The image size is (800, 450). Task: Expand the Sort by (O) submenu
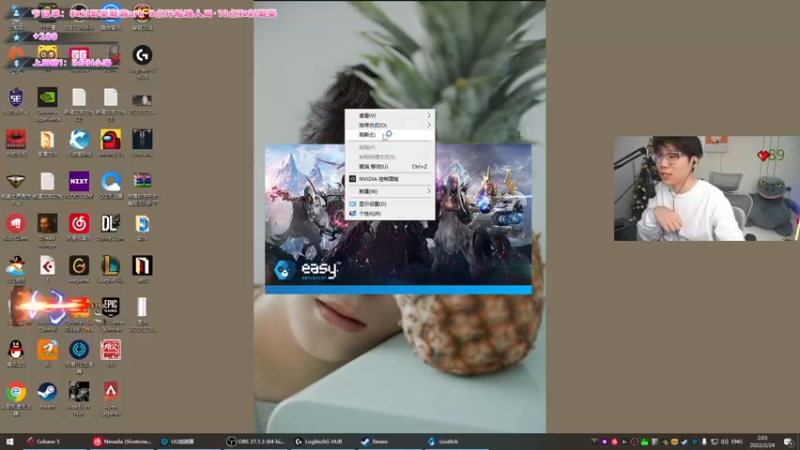390,125
